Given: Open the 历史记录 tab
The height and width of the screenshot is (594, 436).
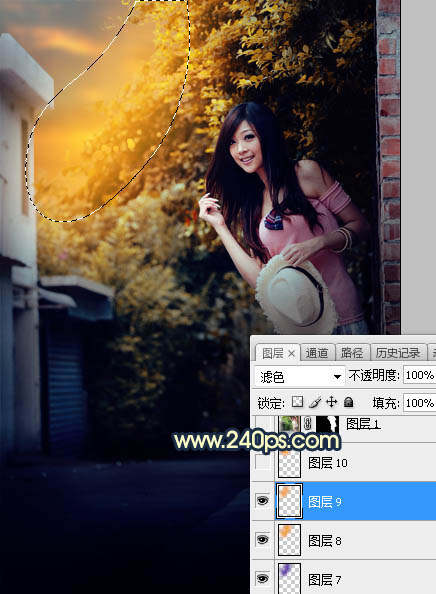Looking at the screenshot, I should [398, 353].
